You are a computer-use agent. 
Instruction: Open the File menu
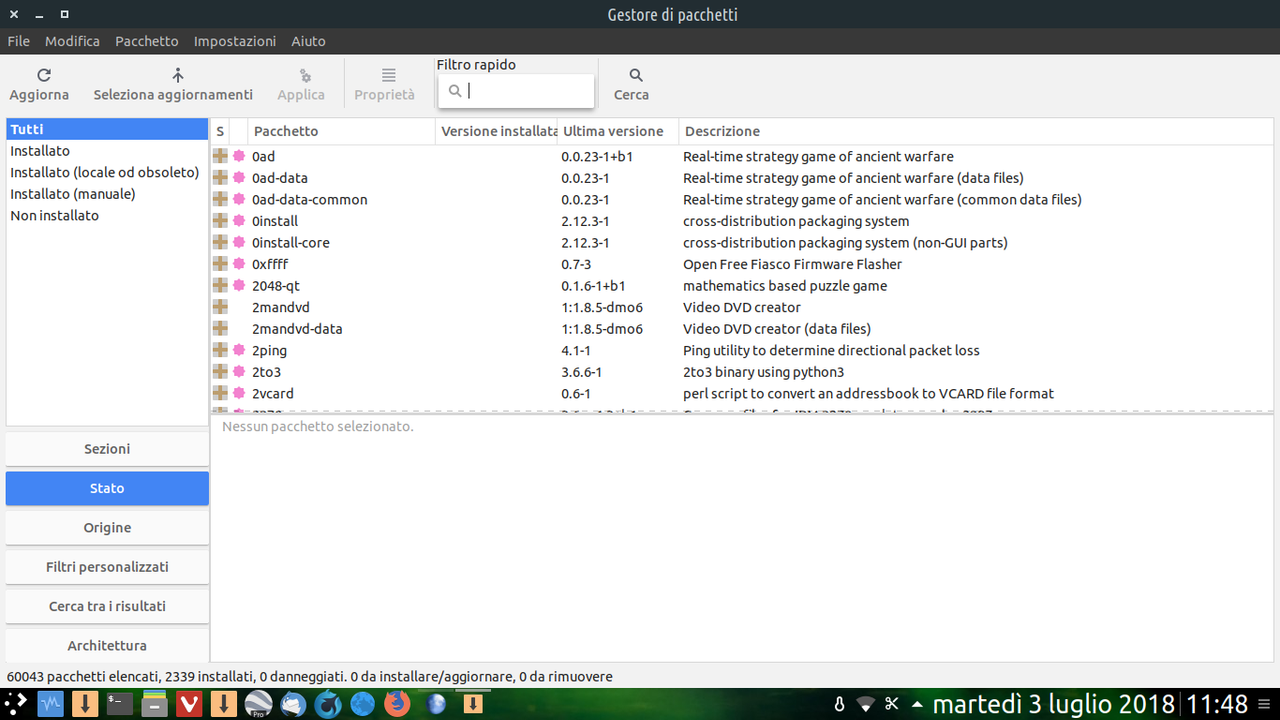click(19, 41)
